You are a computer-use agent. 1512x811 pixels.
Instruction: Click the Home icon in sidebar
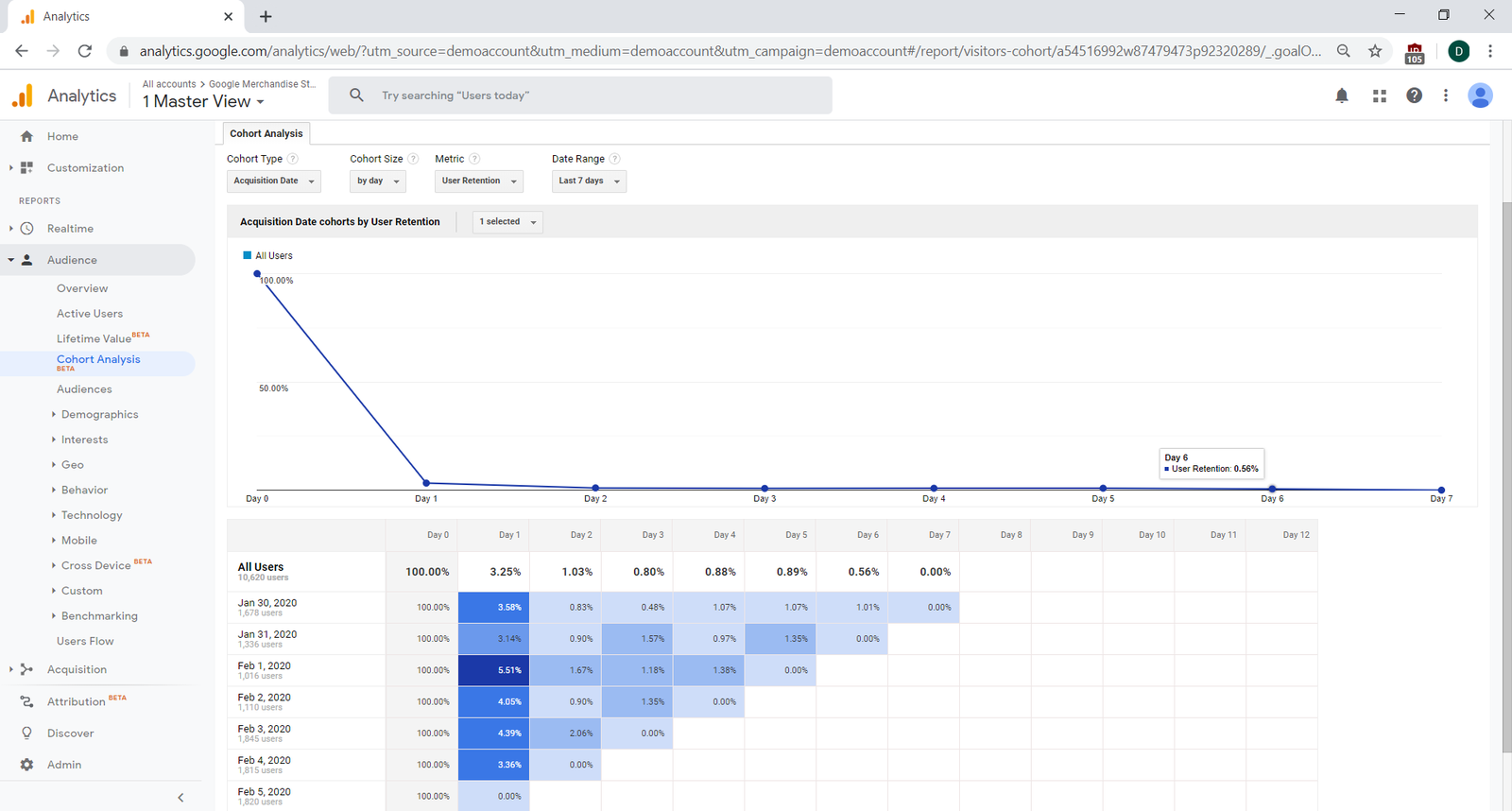[26, 136]
